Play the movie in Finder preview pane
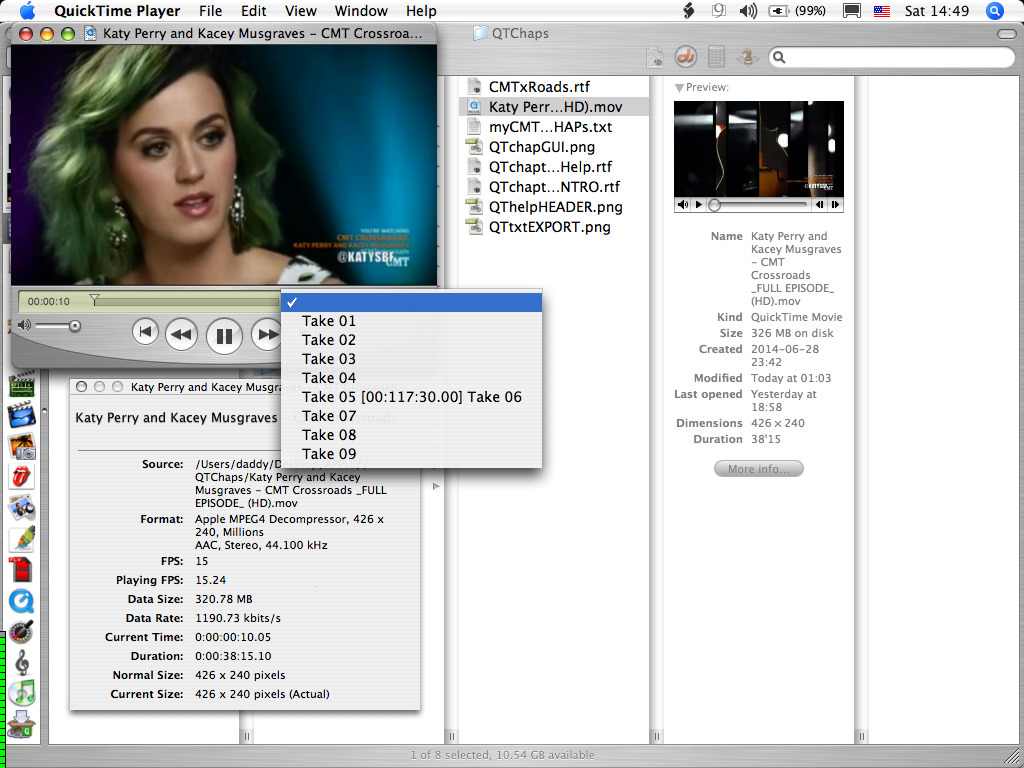1024x768 pixels. pyautogui.click(x=699, y=204)
